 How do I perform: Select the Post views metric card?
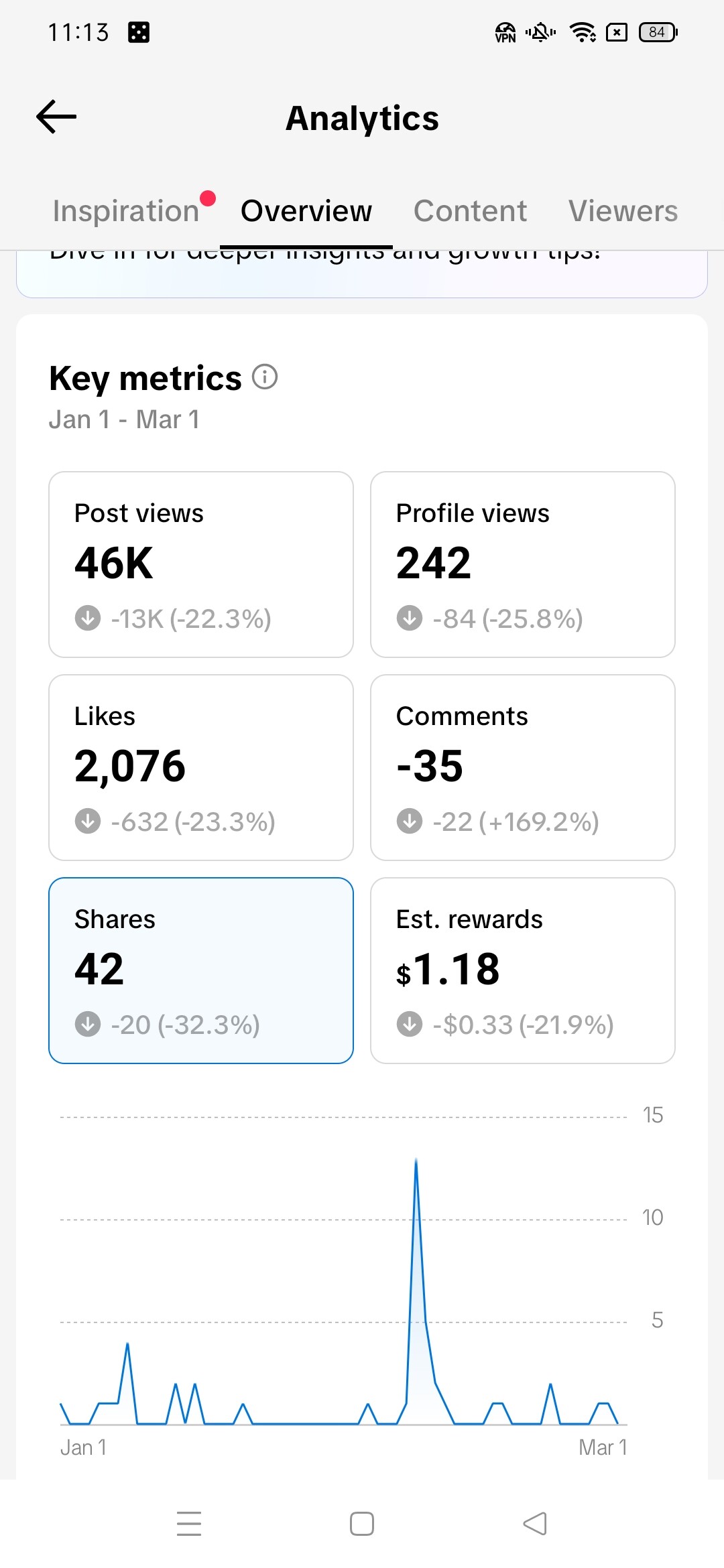[x=201, y=565]
